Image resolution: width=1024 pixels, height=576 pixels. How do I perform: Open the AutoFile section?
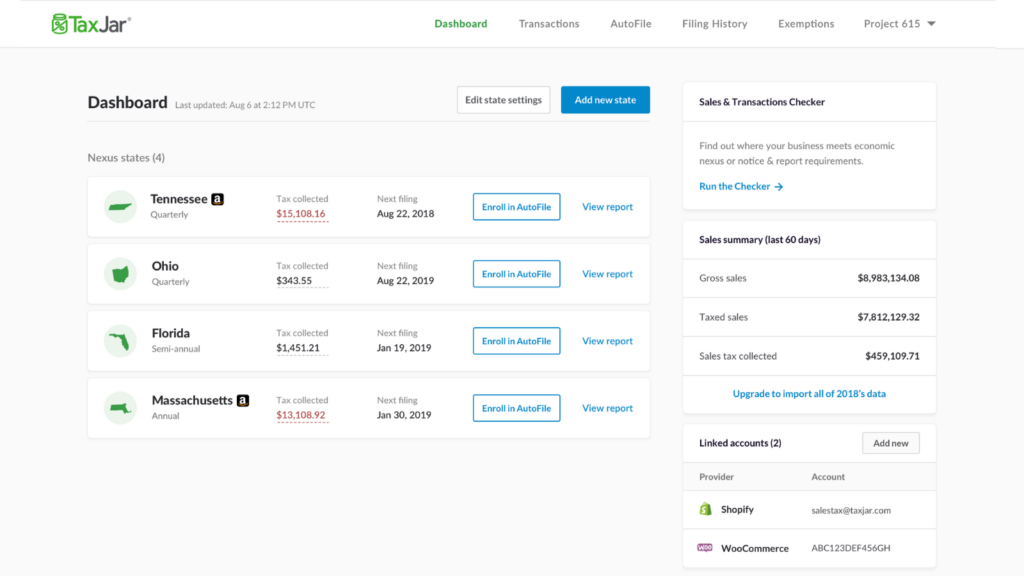(x=631, y=23)
